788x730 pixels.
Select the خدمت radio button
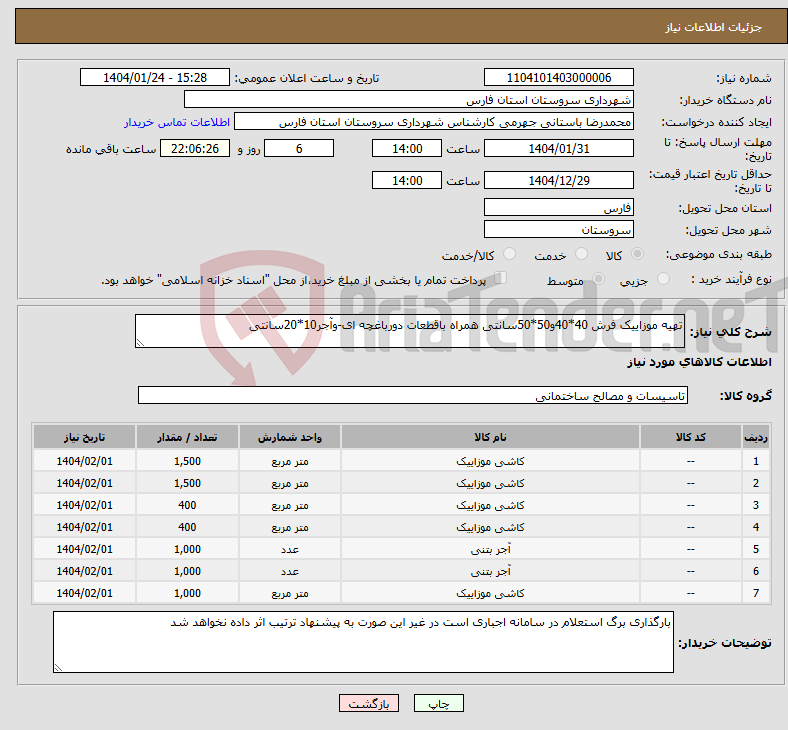(581, 254)
